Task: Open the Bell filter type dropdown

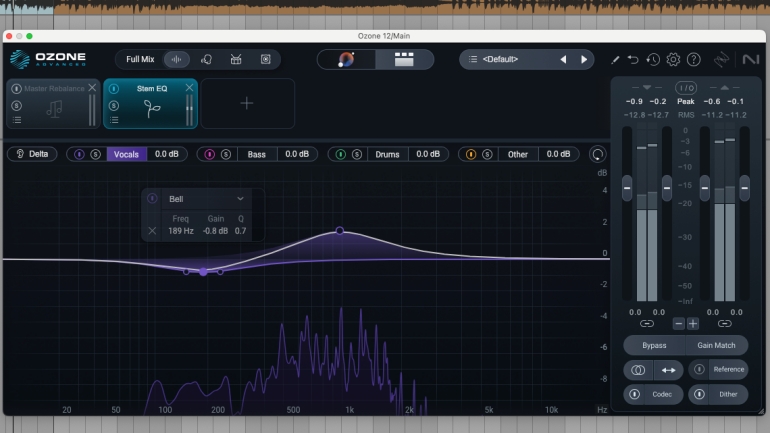Action: (x=206, y=199)
